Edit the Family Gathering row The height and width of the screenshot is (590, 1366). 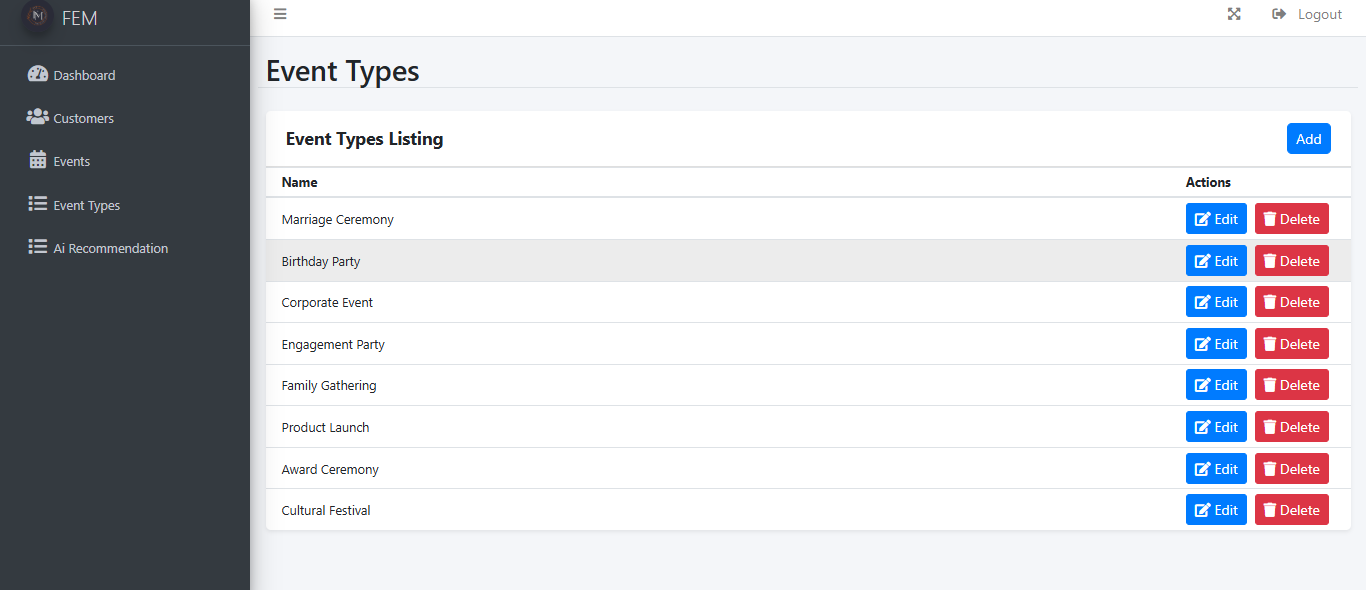click(x=1216, y=385)
